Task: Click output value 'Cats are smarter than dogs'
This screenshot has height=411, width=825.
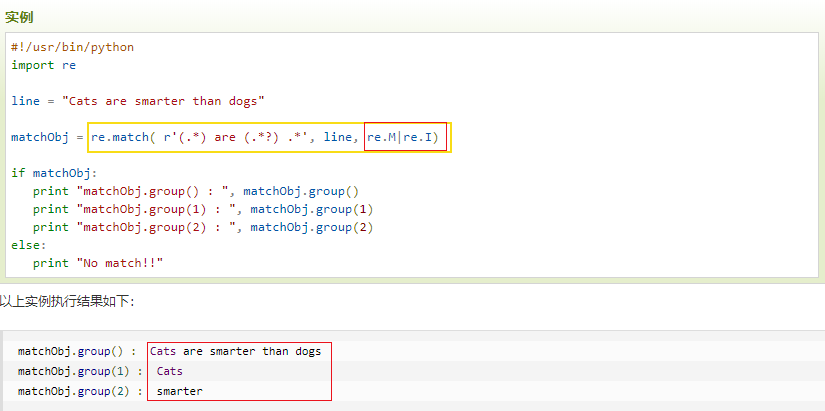Action: click(x=236, y=352)
